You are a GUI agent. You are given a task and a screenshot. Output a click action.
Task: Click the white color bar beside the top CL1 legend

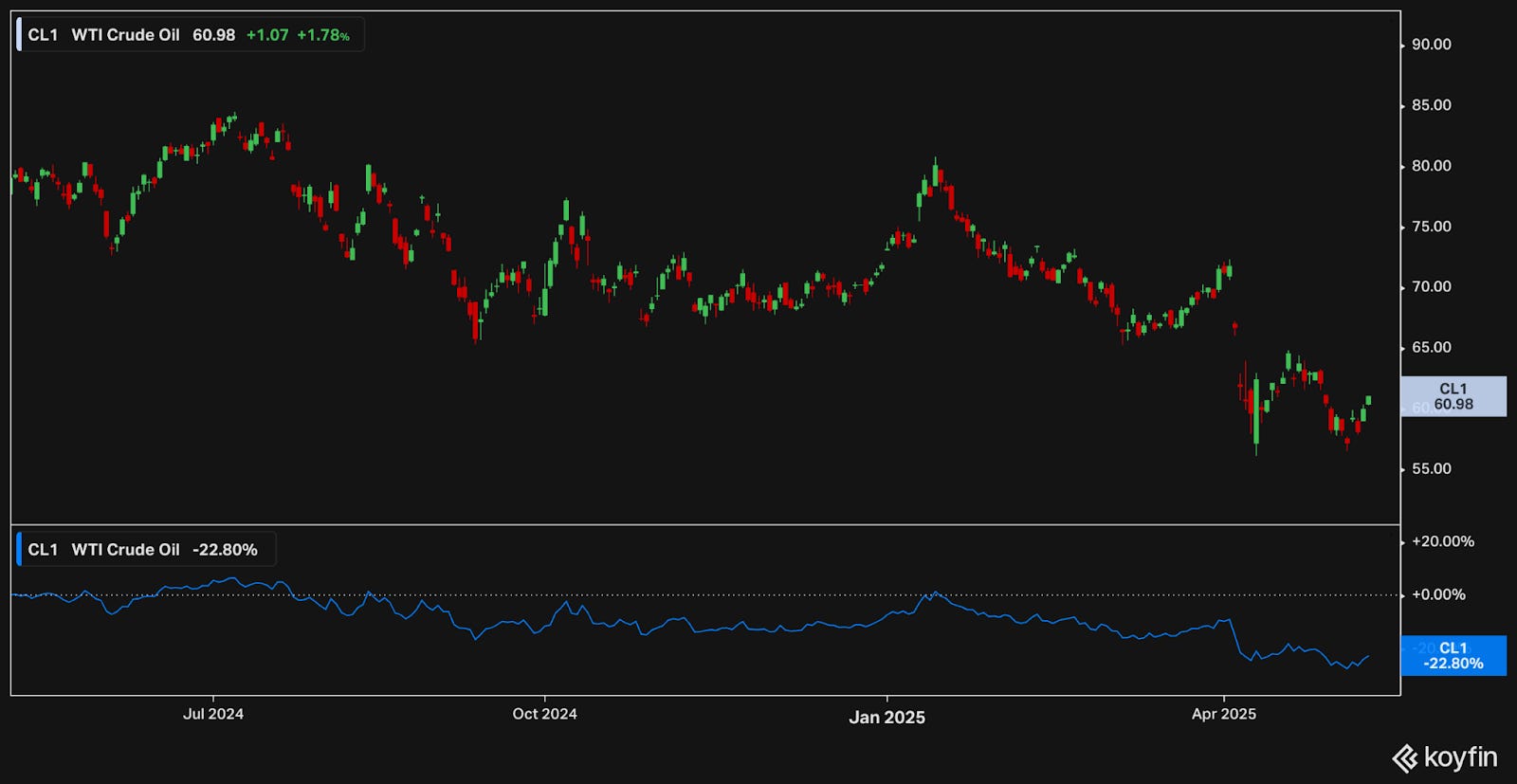(19, 35)
